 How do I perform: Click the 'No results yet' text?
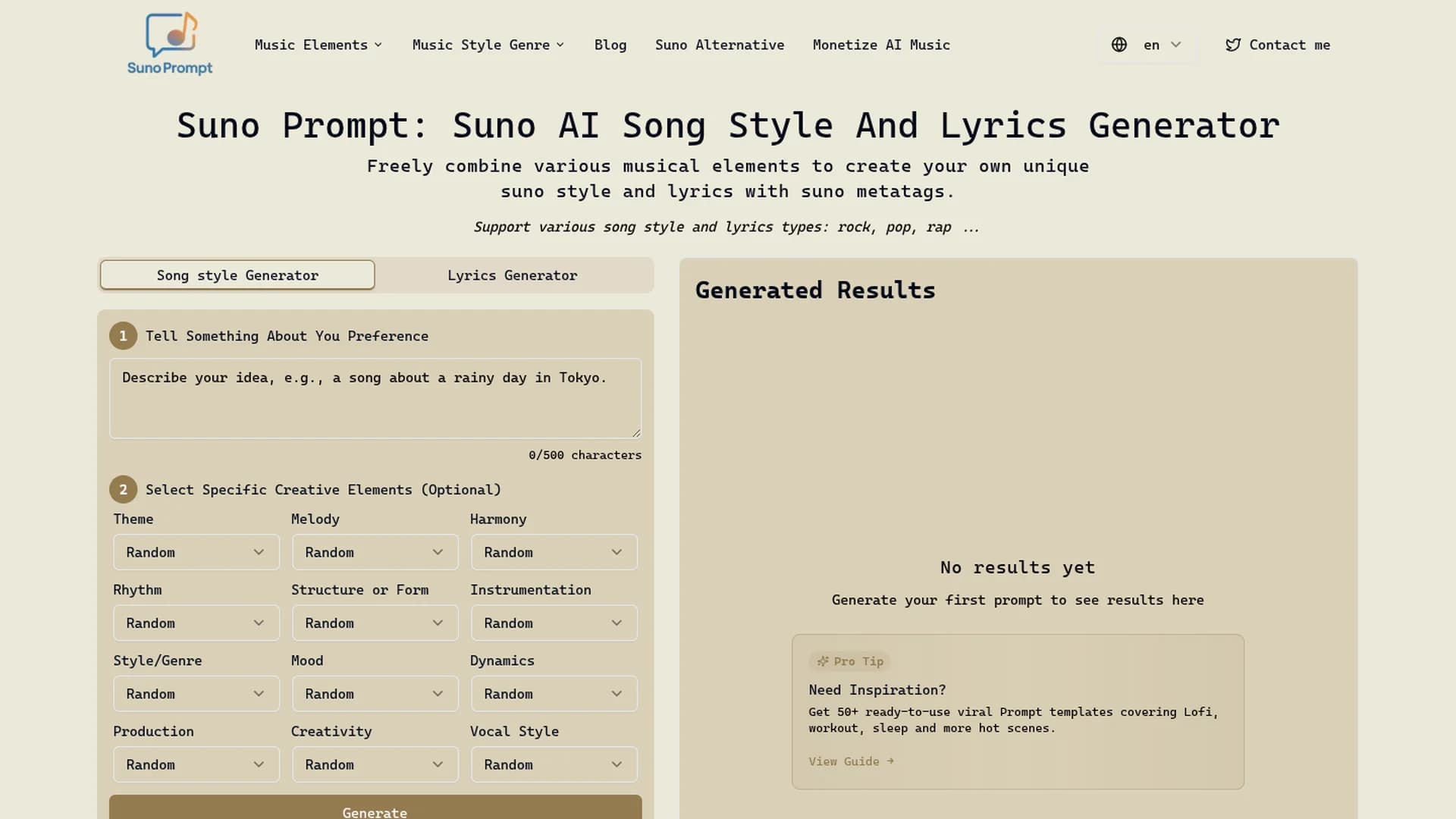click(x=1018, y=567)
